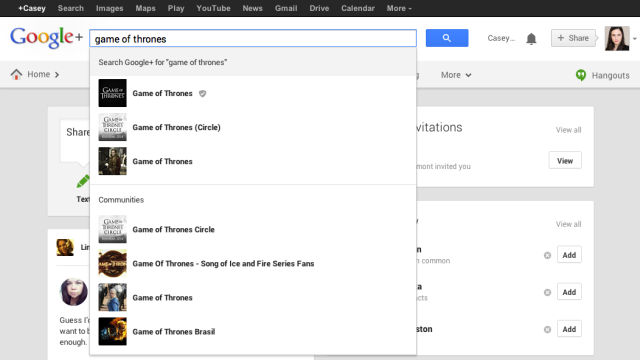This screenshot has width=640, height=360.
Task: Click the View invitation button
Action: pos(565,160)
